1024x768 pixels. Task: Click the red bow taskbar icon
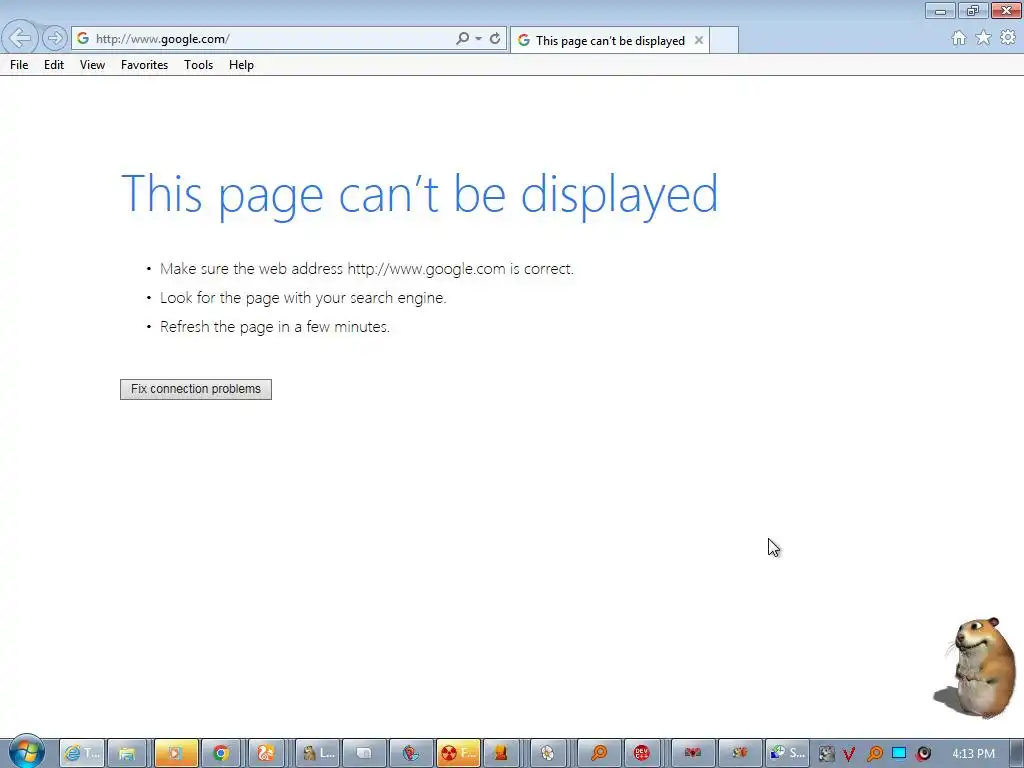click(693, 753)
